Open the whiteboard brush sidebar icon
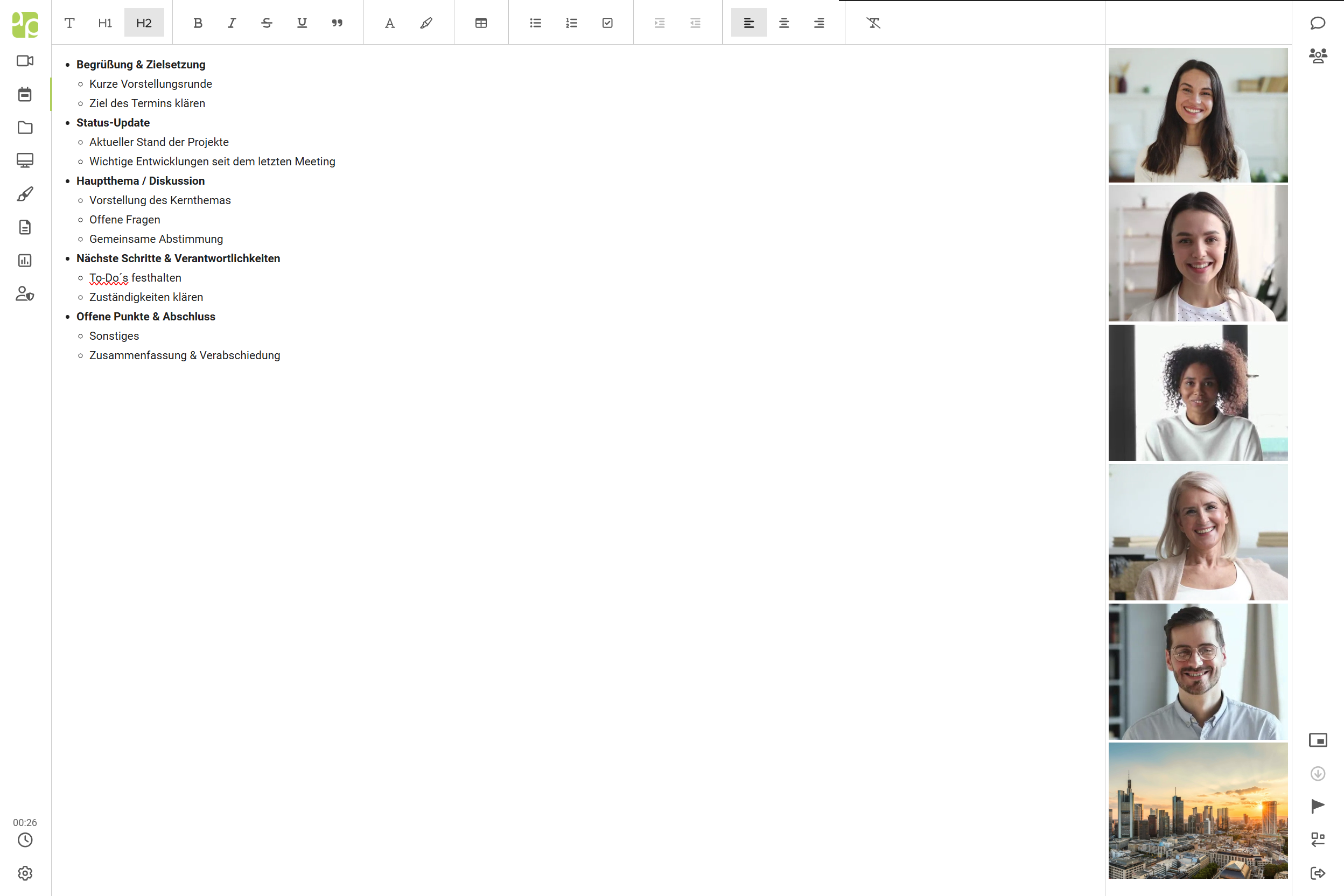This screenshot has height=896, width=1344. (25, 194)
